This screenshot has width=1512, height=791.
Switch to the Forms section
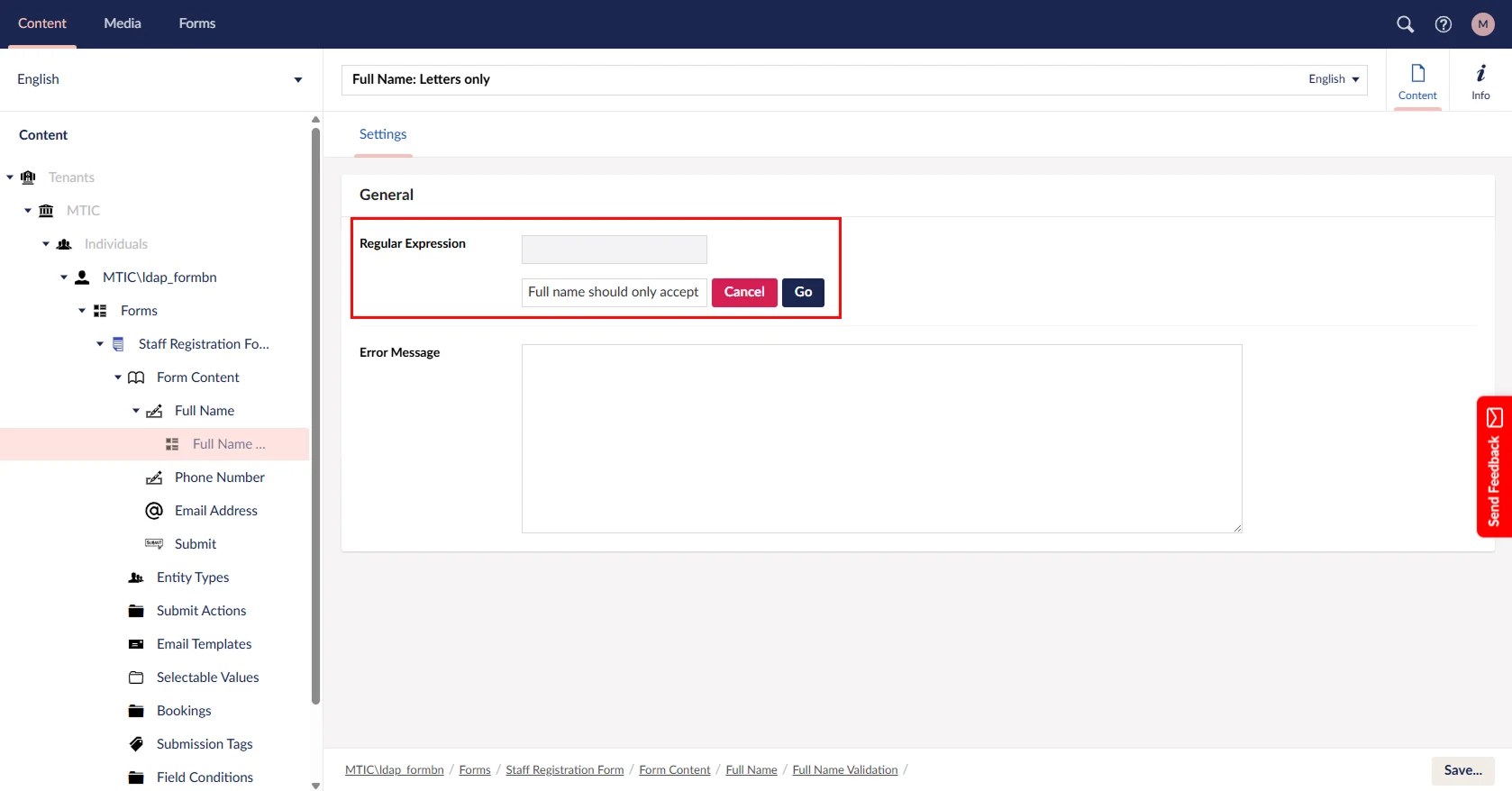point(196,23)
